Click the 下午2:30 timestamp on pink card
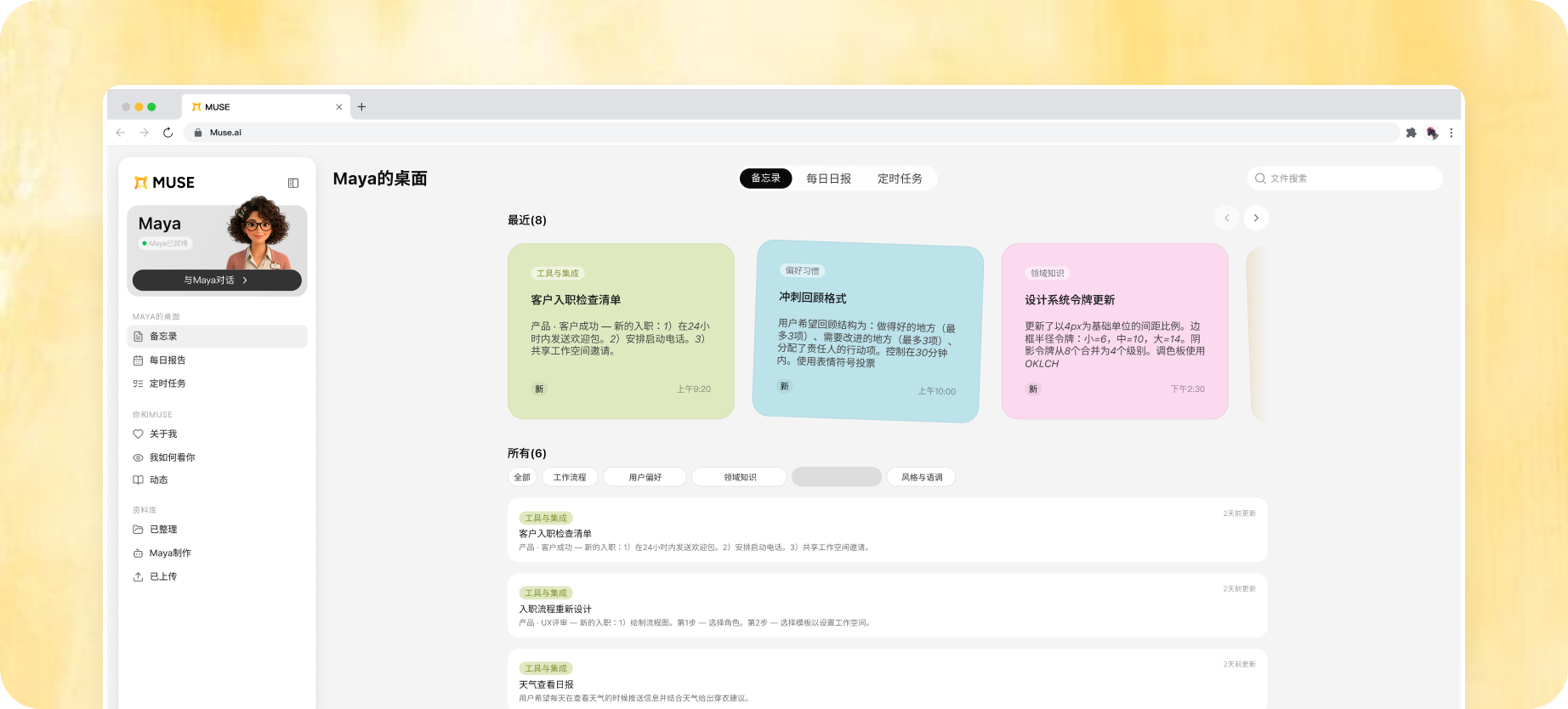1568x709 pixels. [x=1187, y=389]
